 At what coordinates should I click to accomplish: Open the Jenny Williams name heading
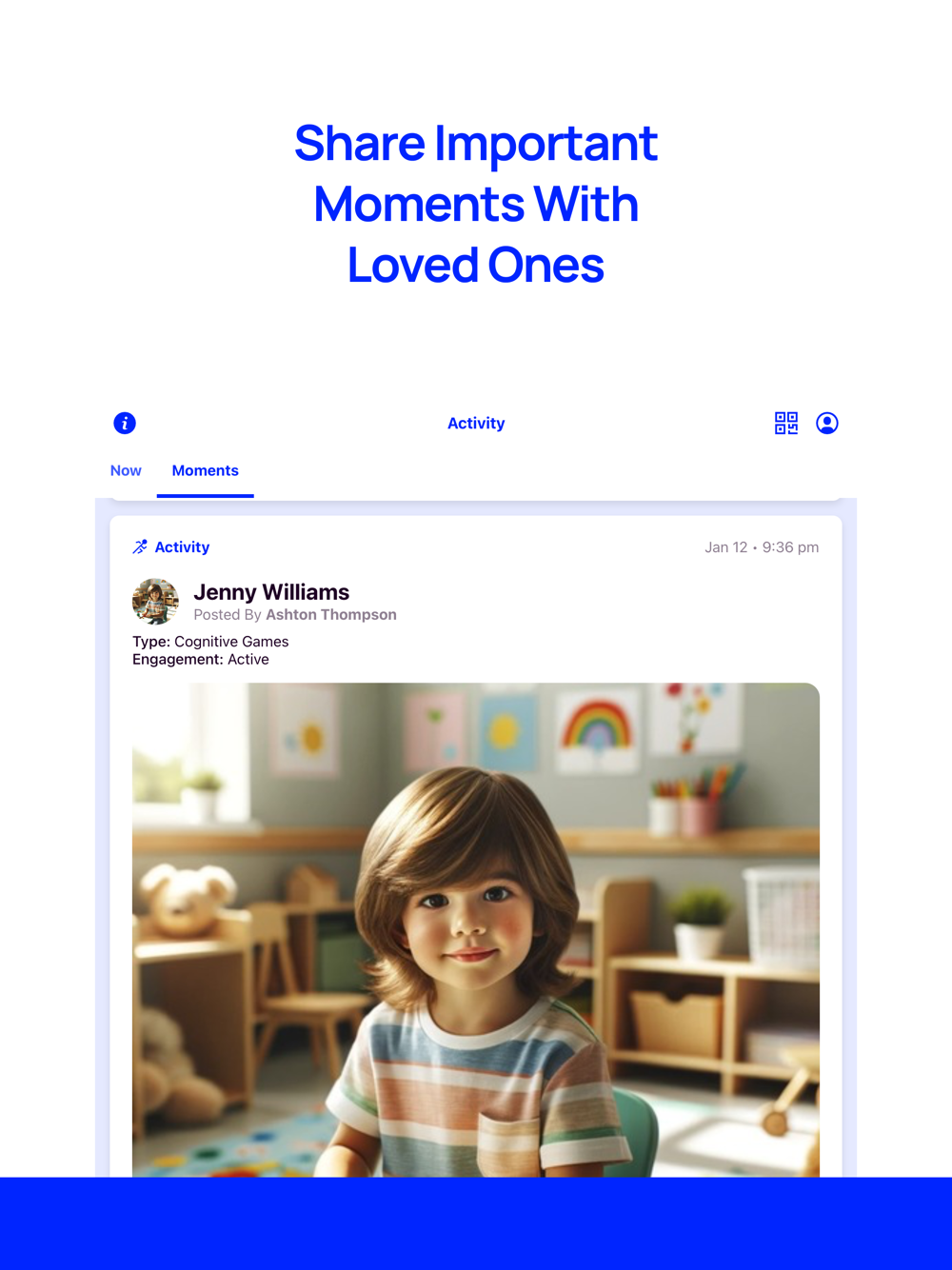click(x=271, y=592)
